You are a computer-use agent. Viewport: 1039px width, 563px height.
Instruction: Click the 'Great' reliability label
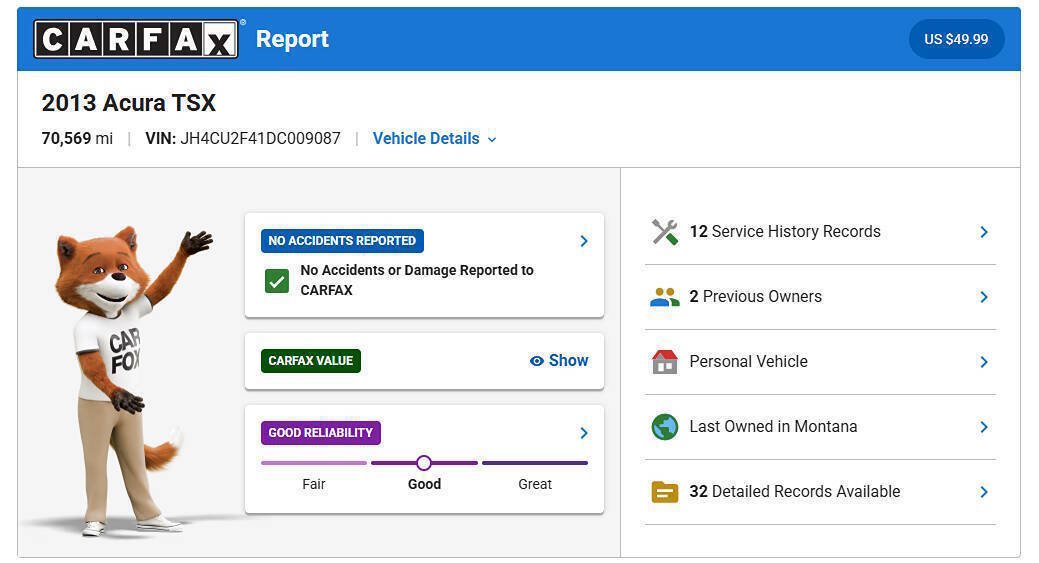click(535, 484)
